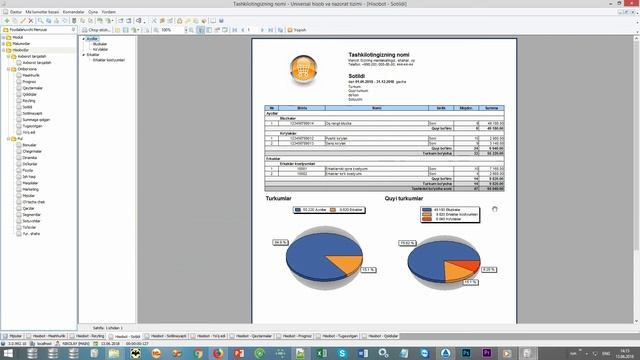This screenshot has height=360, width=640.
Task: Collapse Ayollar node in report outline
Action: (x=84, y=39)
